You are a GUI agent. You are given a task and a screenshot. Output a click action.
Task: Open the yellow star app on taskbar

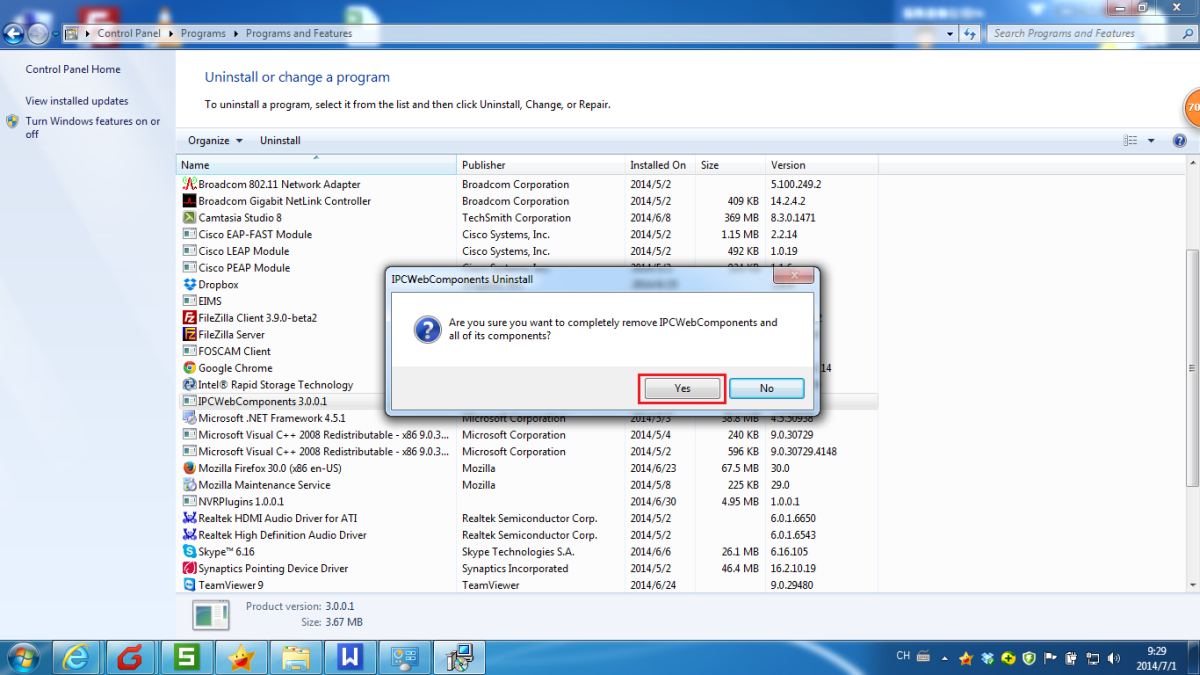point(241,657)
